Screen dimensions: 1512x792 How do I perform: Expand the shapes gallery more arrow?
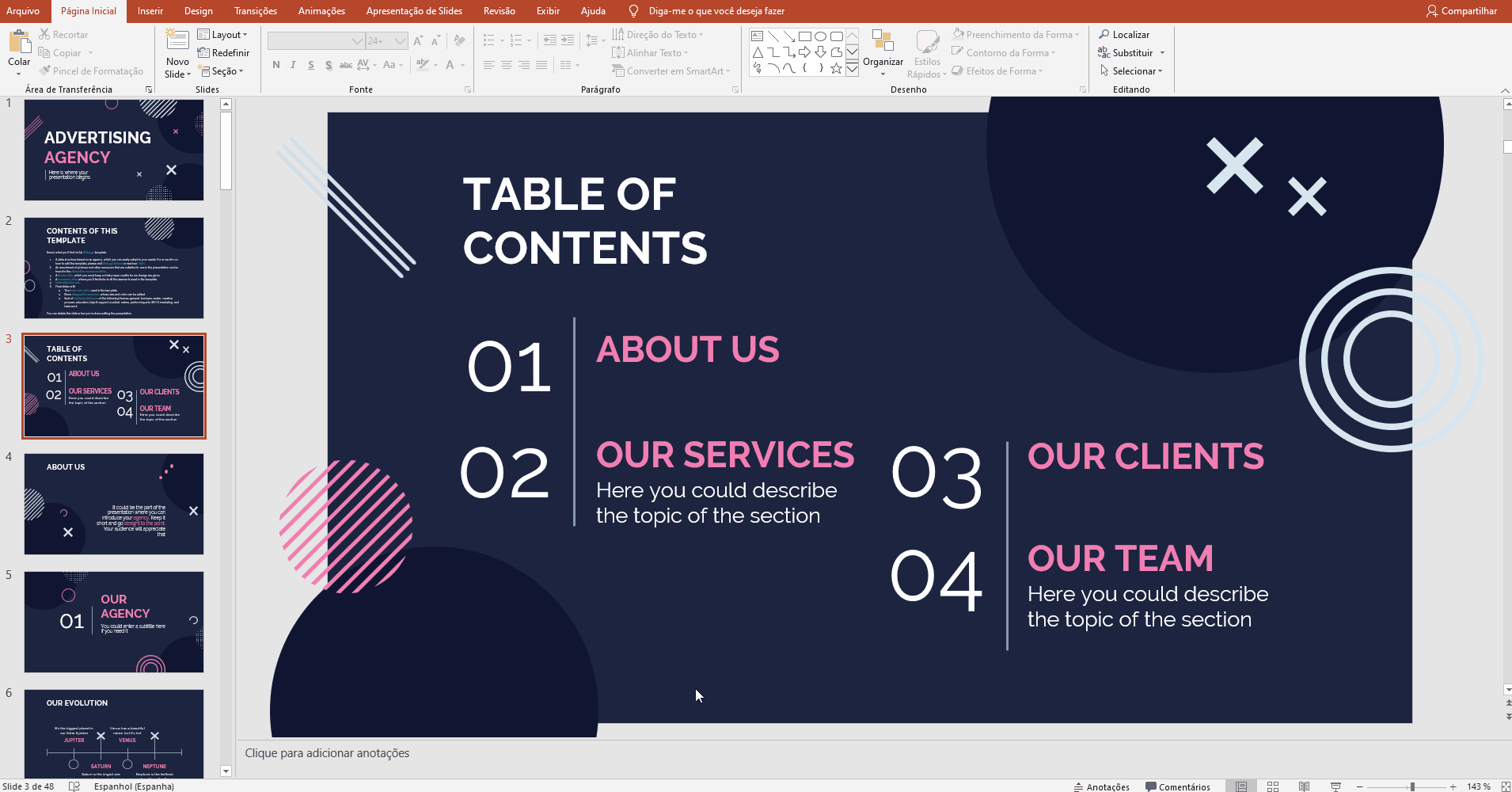[x=852, y=69]
